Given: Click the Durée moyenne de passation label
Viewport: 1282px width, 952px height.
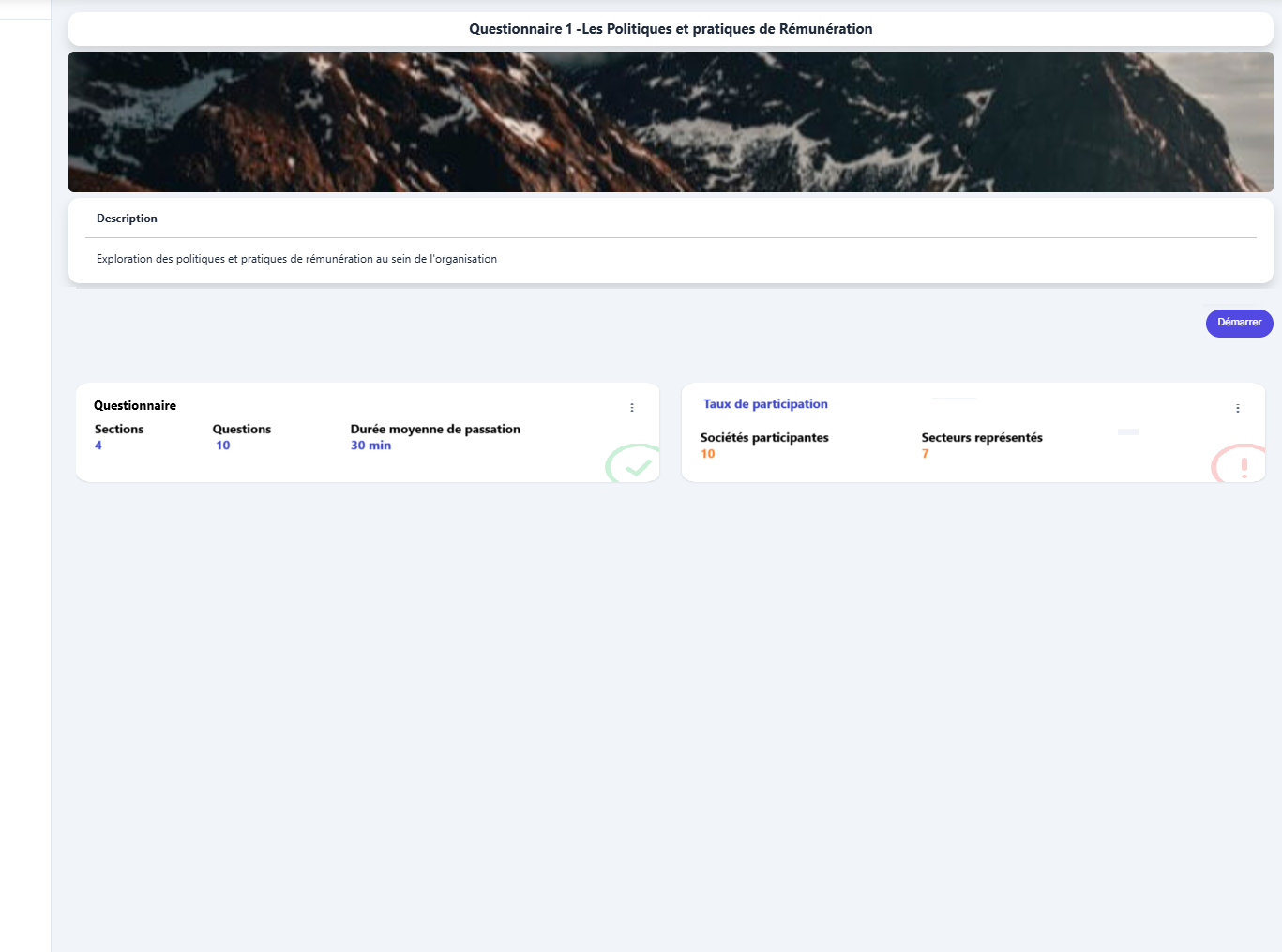Looking at the screenshot, I should (435, 430).
